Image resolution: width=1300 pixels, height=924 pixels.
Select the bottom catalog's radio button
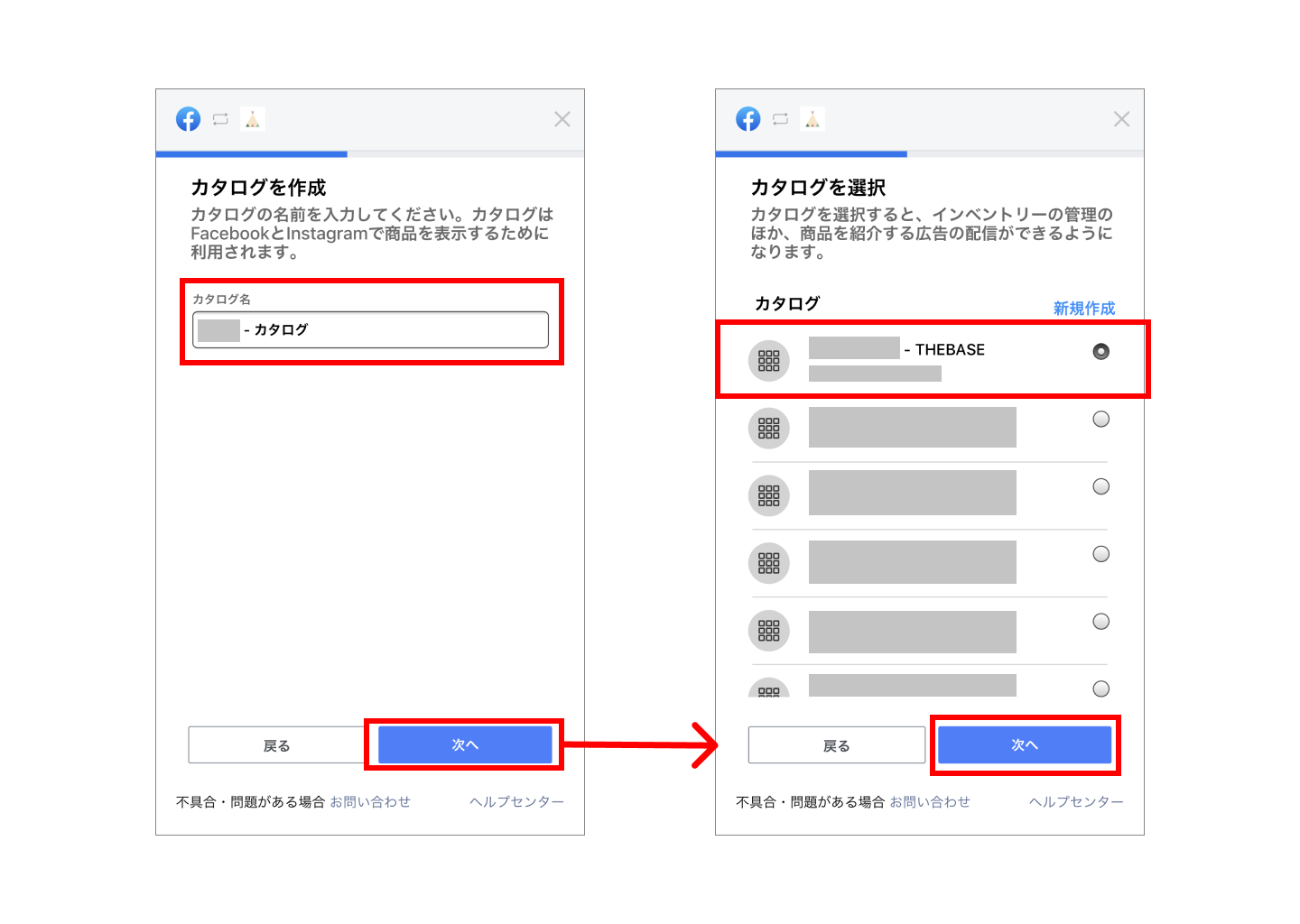(x=1100, y=688)
